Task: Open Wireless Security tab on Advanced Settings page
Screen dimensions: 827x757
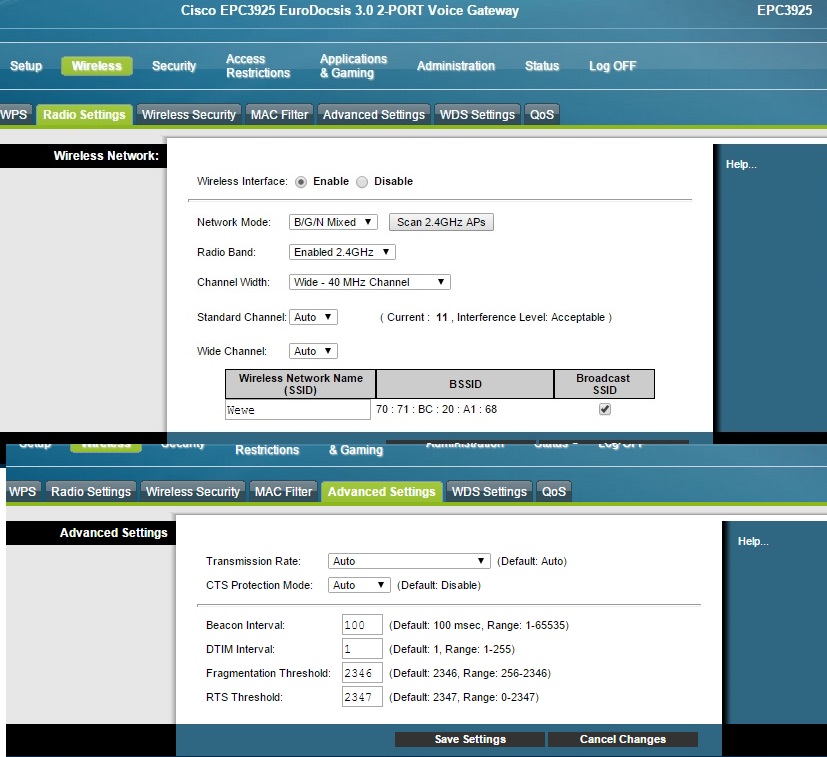Action: click(x=193, y=492)
